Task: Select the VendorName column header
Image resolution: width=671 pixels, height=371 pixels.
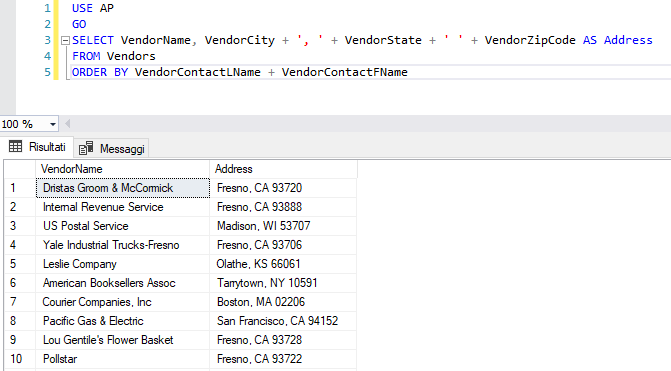Action: [x=122, y=169]
